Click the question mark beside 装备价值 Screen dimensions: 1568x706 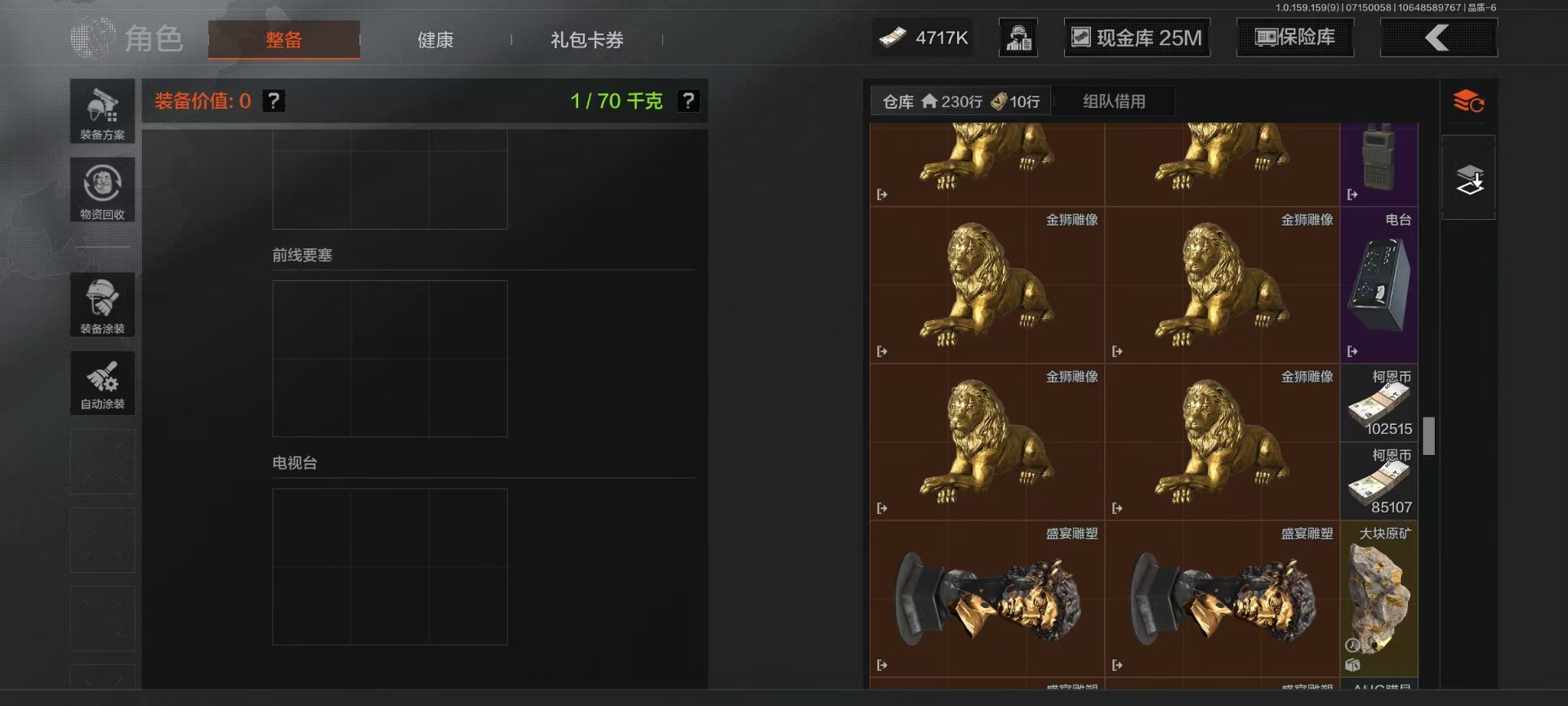click(274, 101)
